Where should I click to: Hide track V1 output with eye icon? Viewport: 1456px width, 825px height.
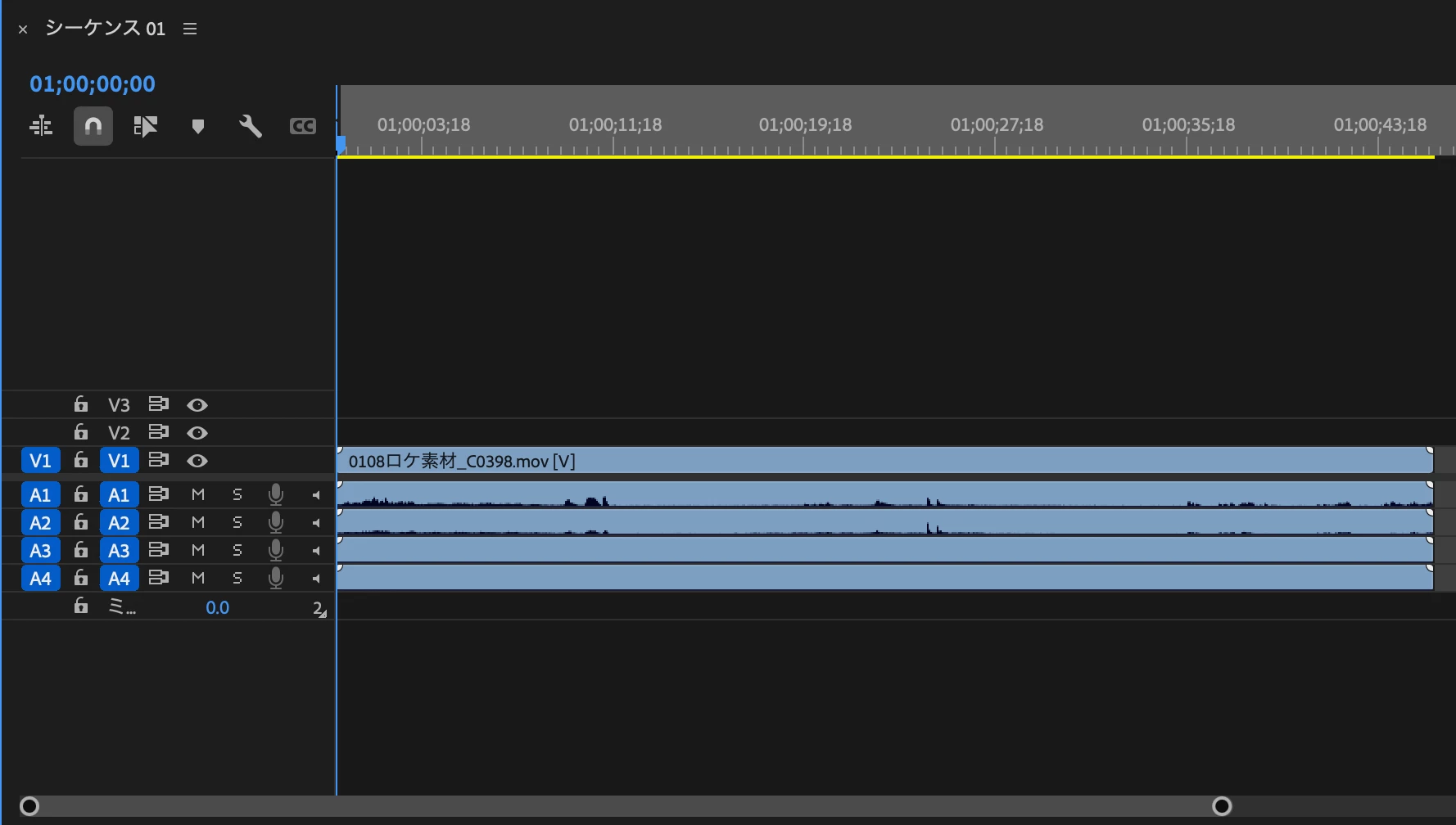197,461
